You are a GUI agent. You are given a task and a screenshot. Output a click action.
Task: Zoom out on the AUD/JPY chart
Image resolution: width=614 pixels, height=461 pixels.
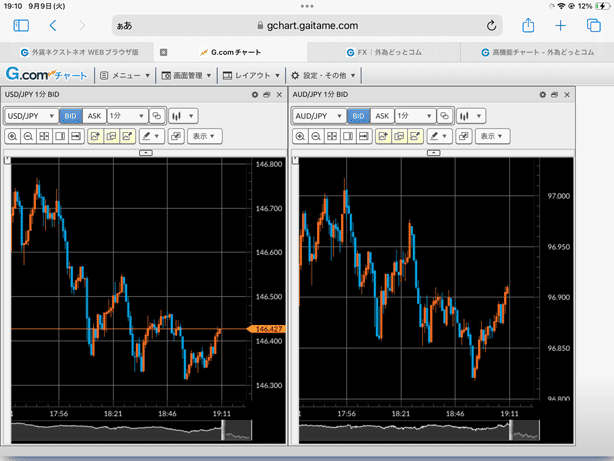(316, 136)
